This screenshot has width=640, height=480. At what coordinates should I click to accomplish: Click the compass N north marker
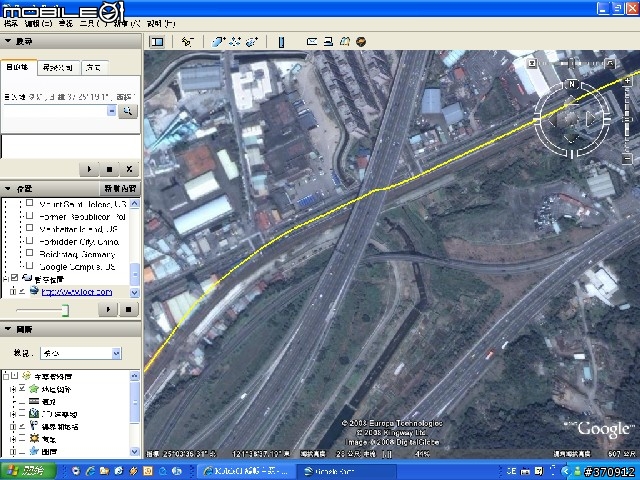572,84
